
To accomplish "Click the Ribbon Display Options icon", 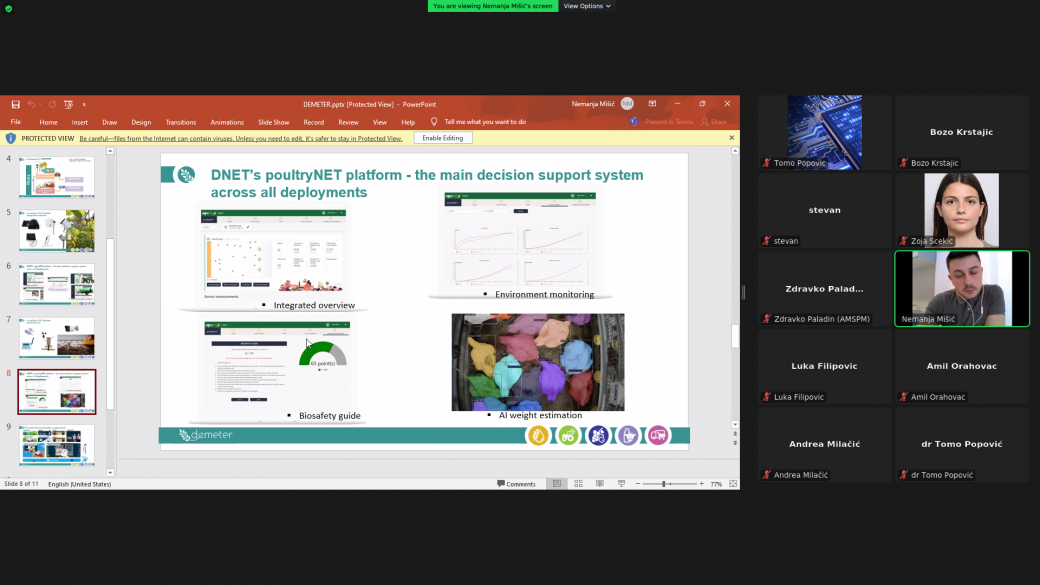I will coord(652,104).
